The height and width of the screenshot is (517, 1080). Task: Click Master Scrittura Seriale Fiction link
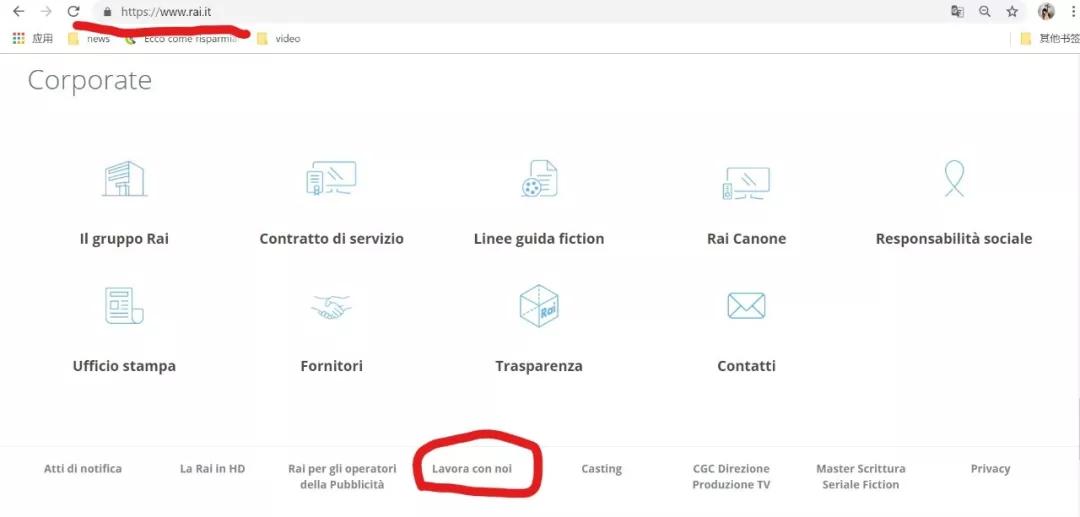(x=861, y=476)
